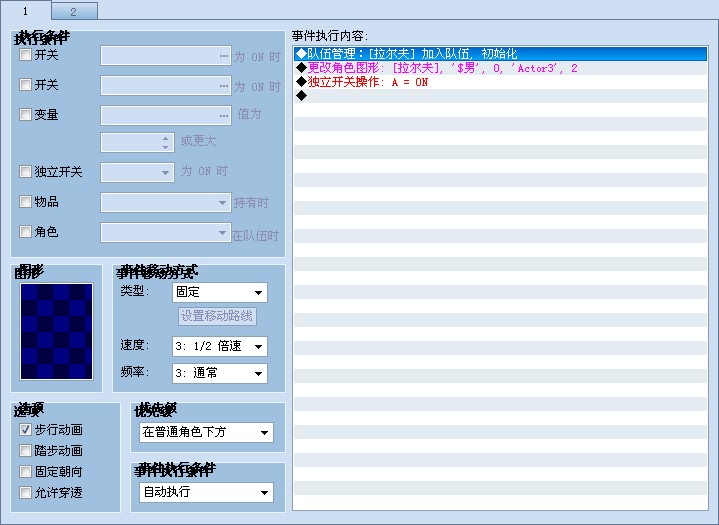Open the 频率 frequency dropdown
Viewport: 719px width, 525px height.
[220, 373]
